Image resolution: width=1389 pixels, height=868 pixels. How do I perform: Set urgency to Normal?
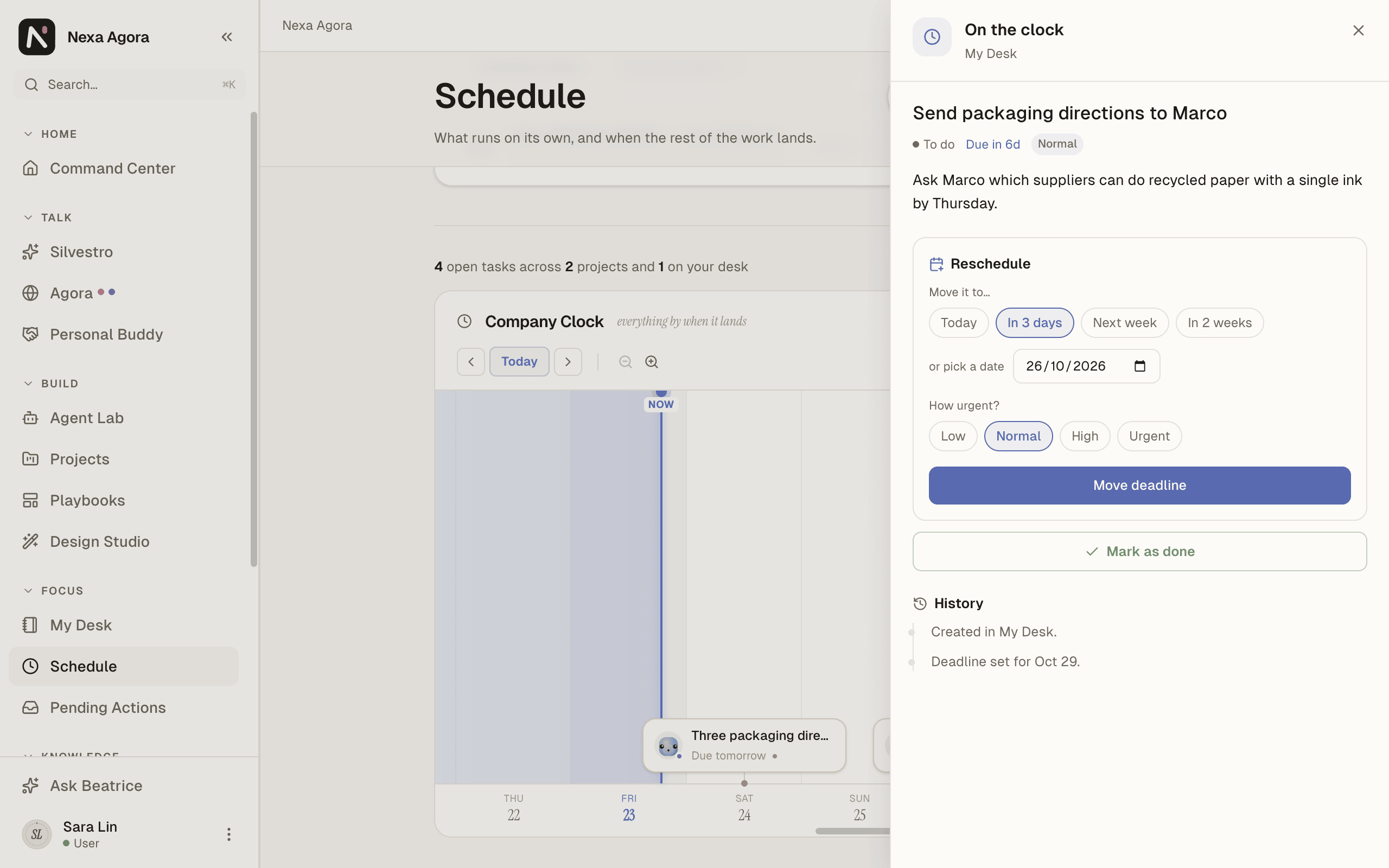point(1018,436)
